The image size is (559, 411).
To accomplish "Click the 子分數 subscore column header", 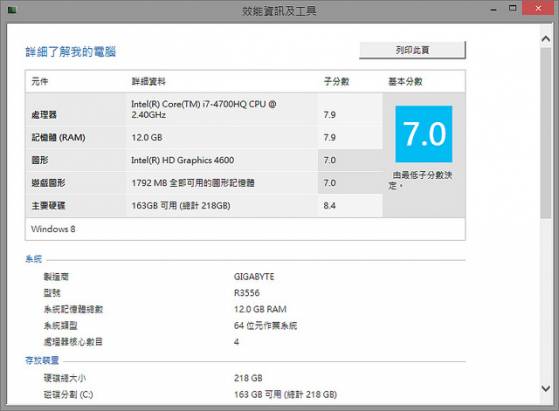I will point(336,81).
